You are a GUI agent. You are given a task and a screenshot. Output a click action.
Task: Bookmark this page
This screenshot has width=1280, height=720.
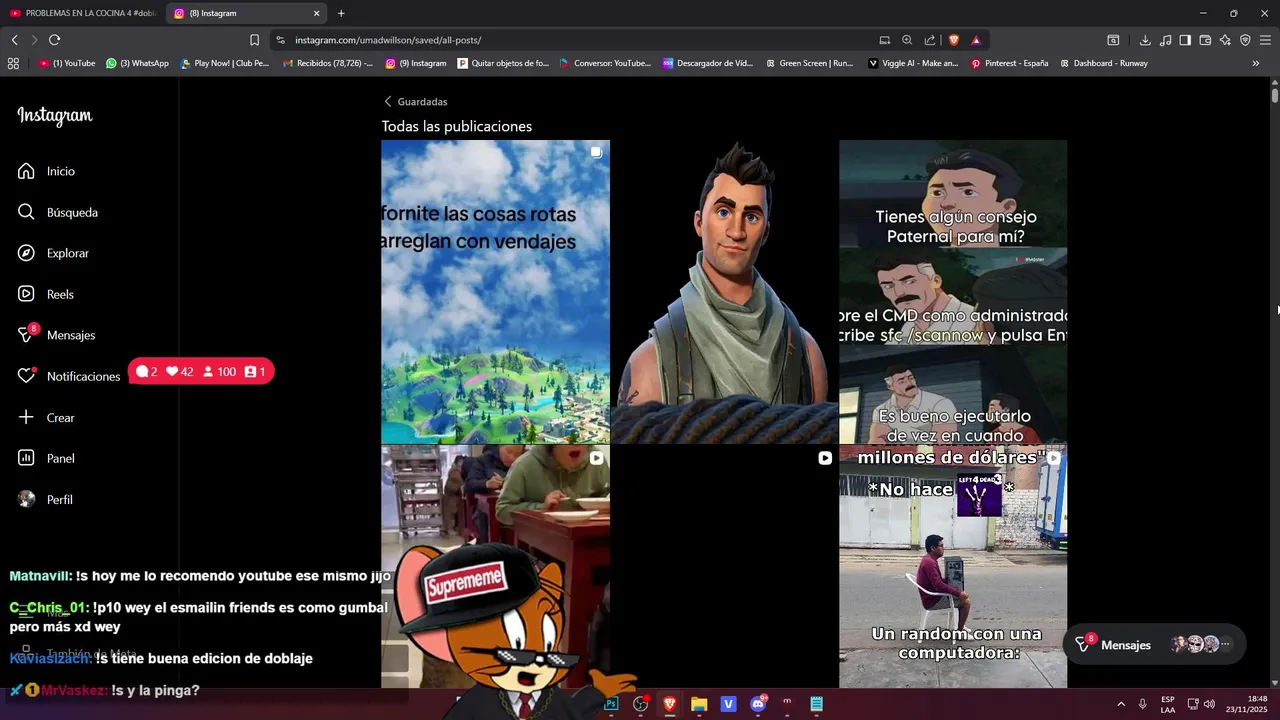click(254, 40)
